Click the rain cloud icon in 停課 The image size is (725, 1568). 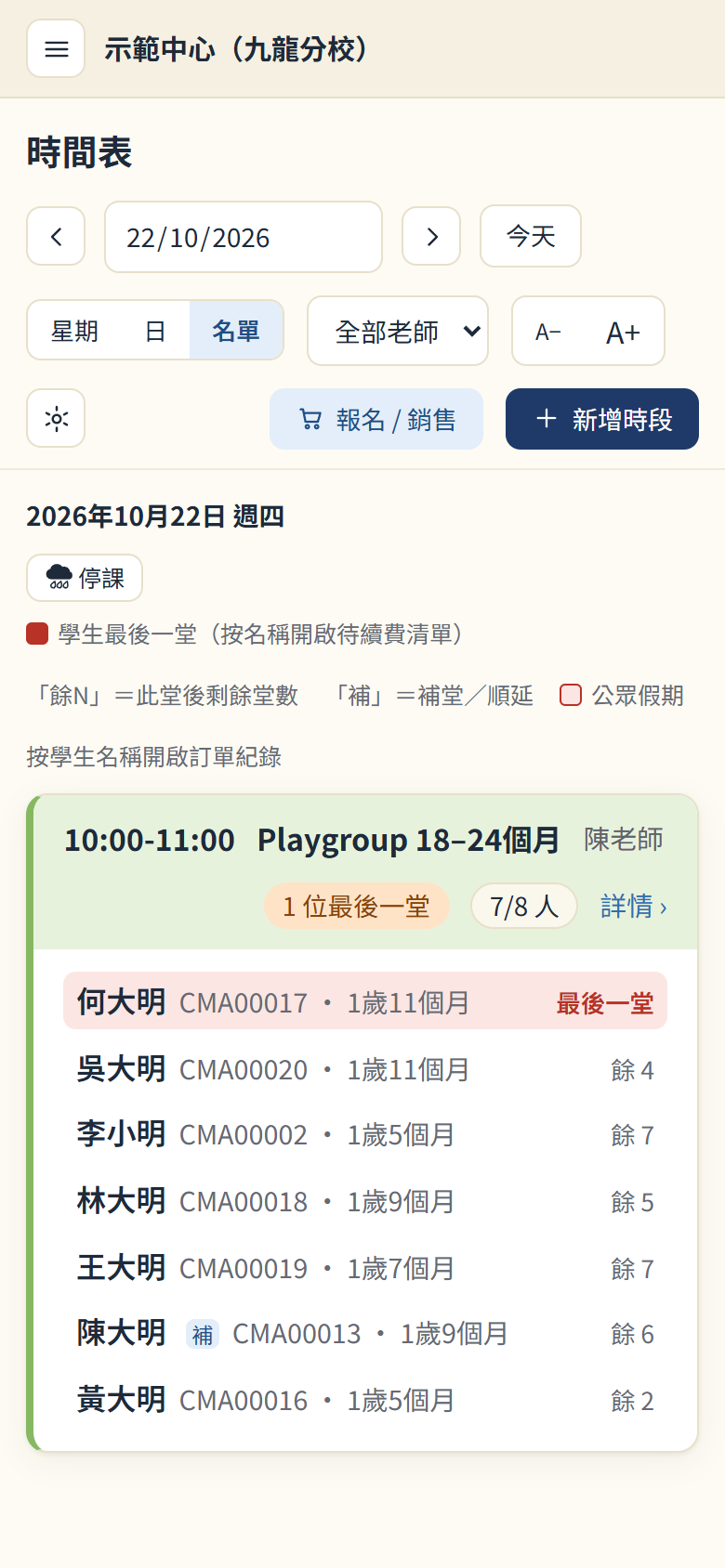tap(59, 578)
